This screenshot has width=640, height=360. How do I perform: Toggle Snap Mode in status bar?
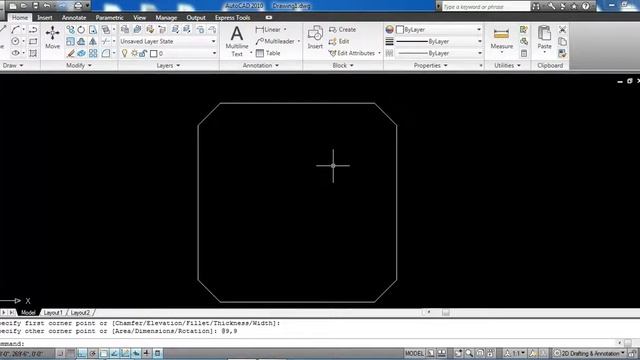(x=60, y=353)
